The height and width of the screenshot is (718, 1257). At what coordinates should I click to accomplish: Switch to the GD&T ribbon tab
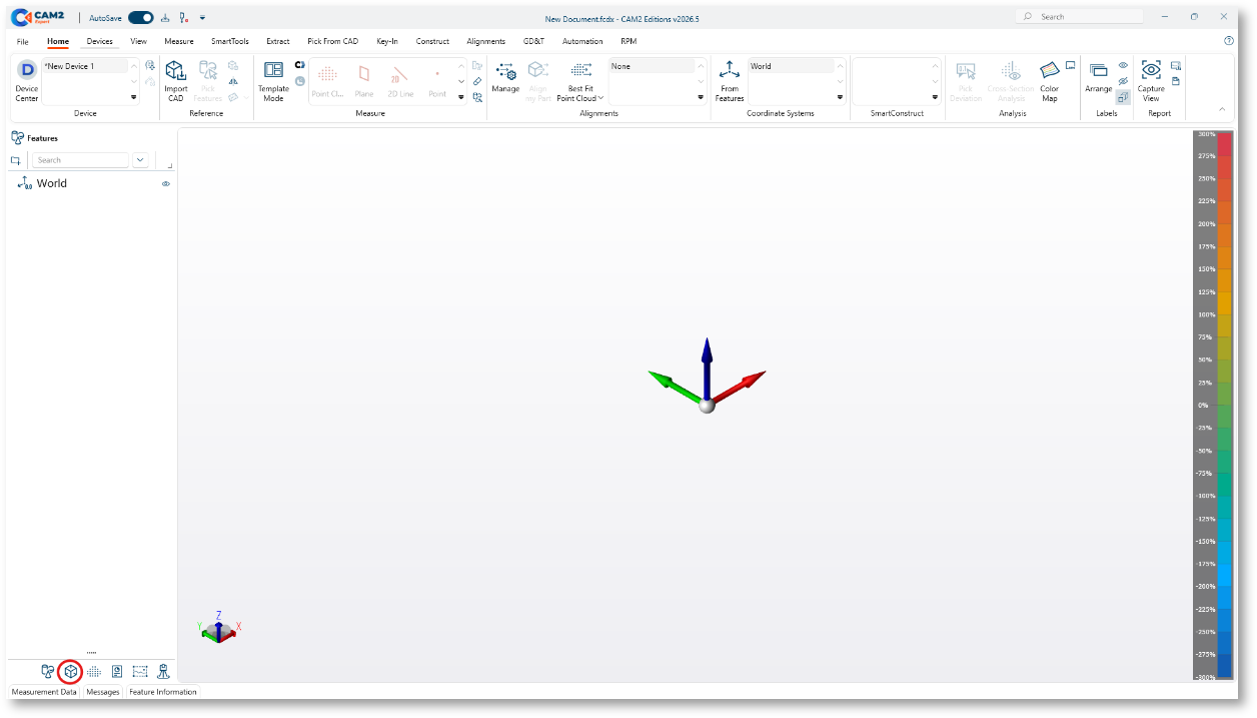click(533, 42)
